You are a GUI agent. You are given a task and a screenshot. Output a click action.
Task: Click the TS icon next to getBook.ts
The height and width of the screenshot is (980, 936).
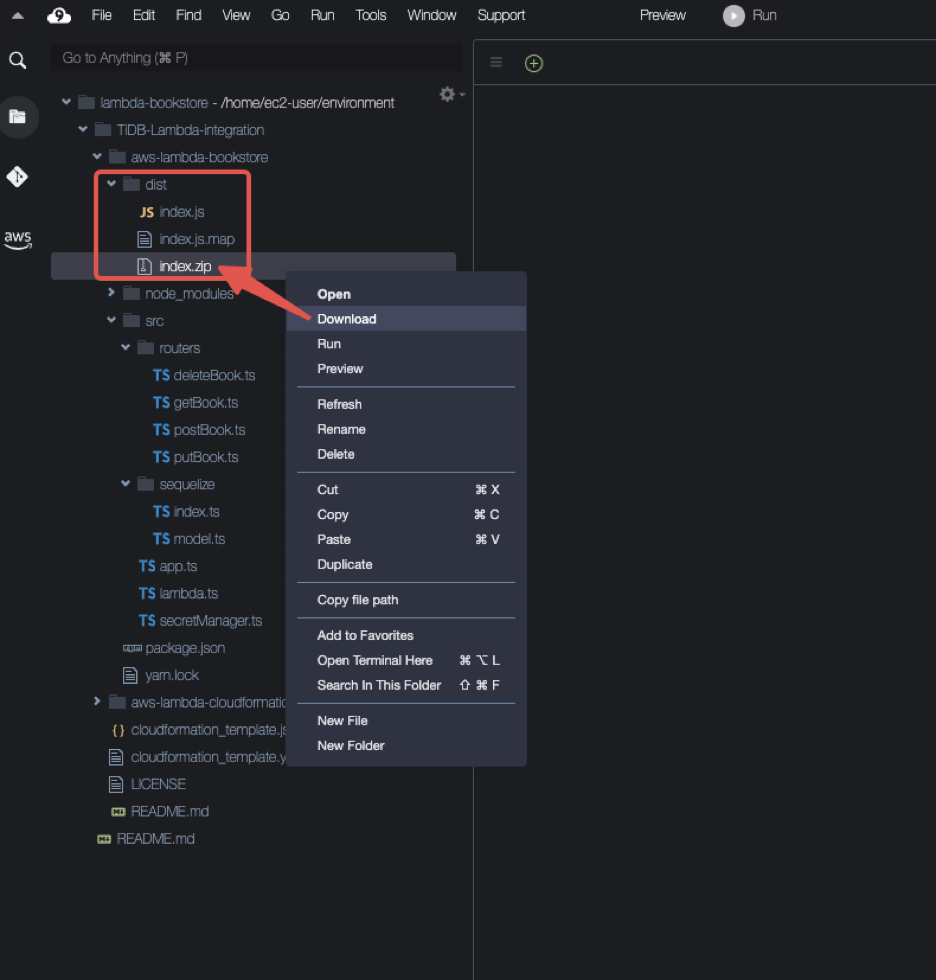pyautogui.click(x=161, y=402)
